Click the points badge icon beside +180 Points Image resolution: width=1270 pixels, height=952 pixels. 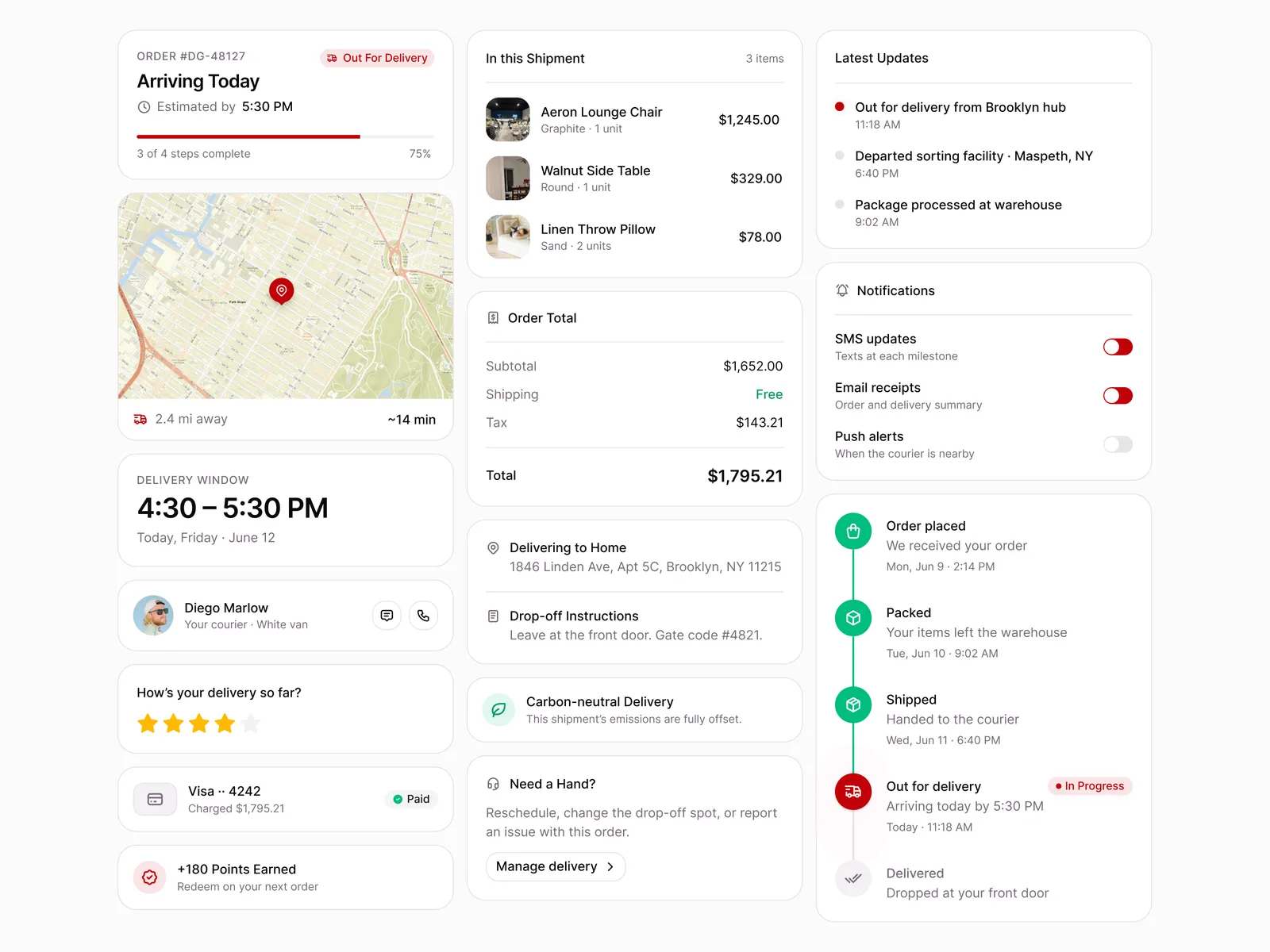click(149, 877)
